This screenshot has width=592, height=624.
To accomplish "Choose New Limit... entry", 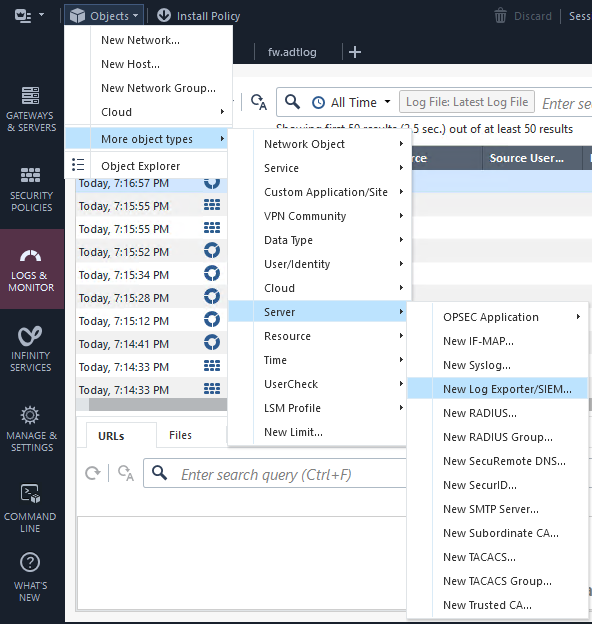I will (x=317, y=432).
